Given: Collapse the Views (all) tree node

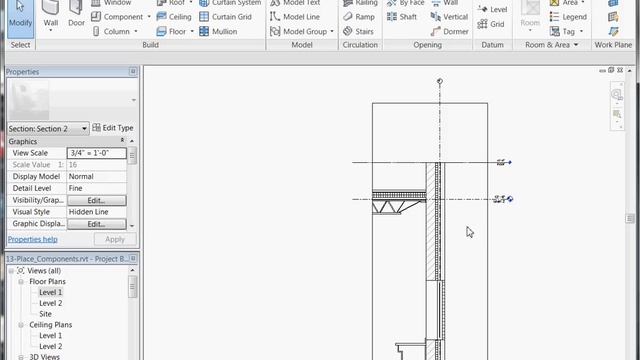Looking at the screenshot, I should pyautogui.click(x=11, y=271).
